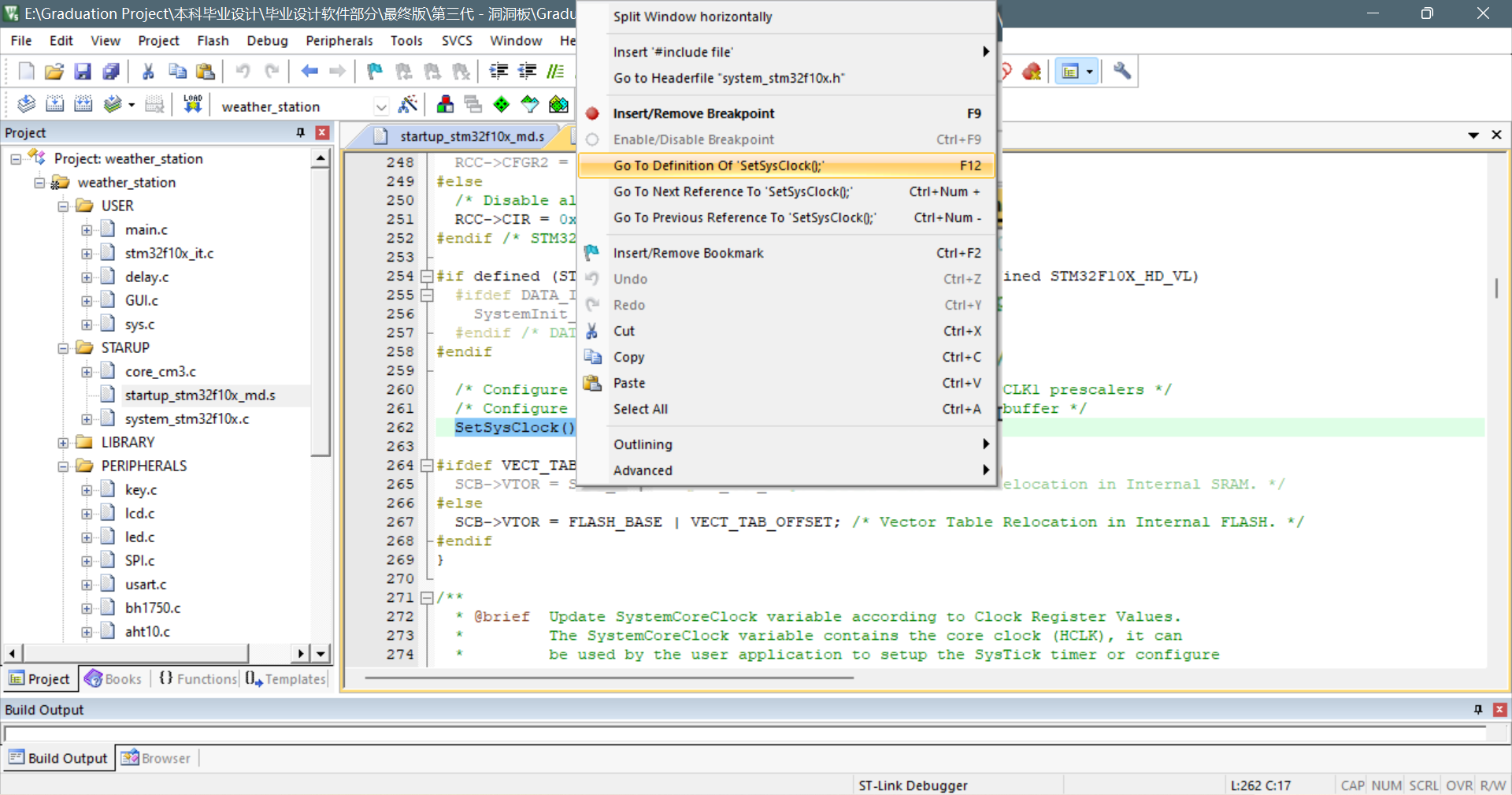Image resolution: width=1512 pixels, height=795 pixels.
Task: Undo last edit via the toolbar arrow icon
Action: point(242,71)
